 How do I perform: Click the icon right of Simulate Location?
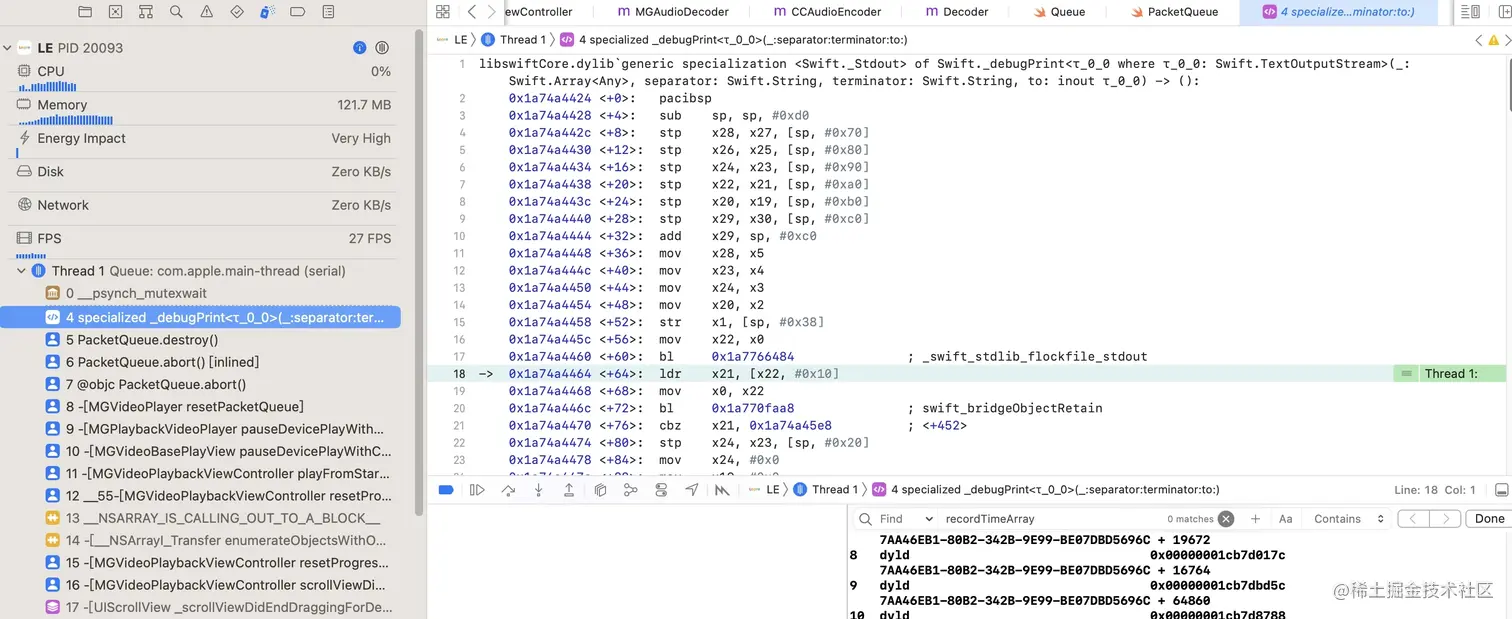point(722,490)
